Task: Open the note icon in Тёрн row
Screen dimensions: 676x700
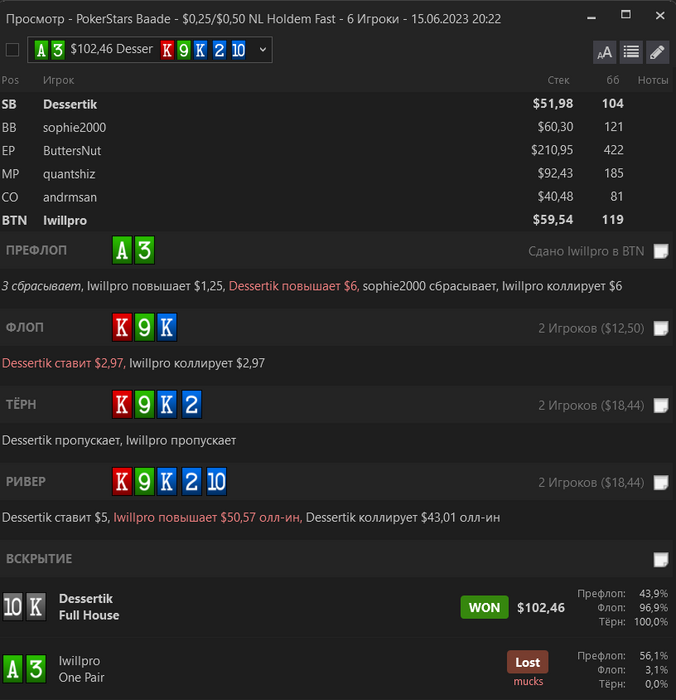Action: pos(661,405)
